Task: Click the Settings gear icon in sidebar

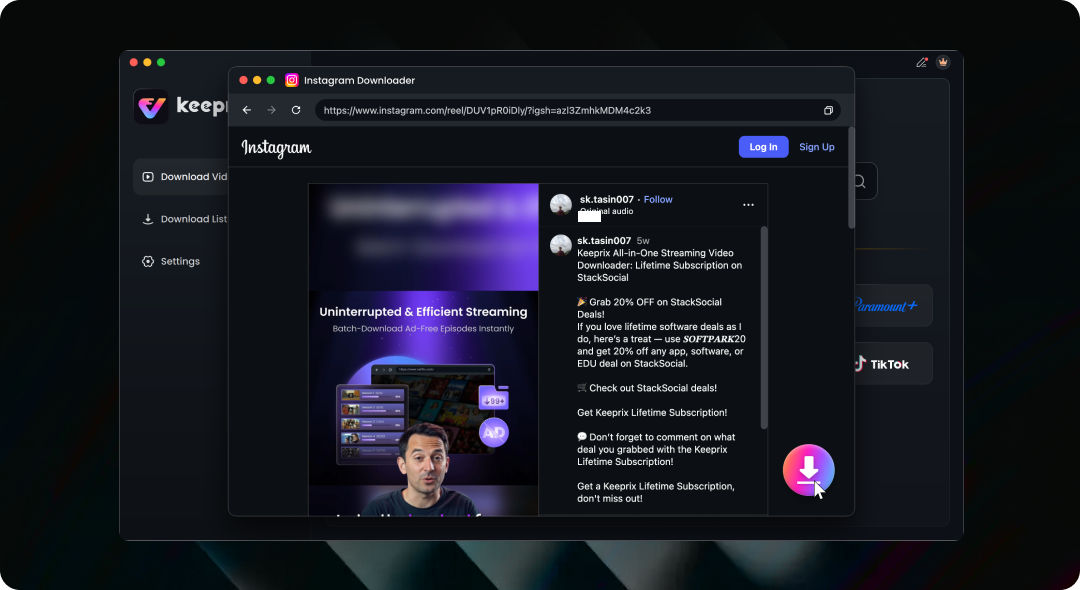Action: [x=147, y=262]
